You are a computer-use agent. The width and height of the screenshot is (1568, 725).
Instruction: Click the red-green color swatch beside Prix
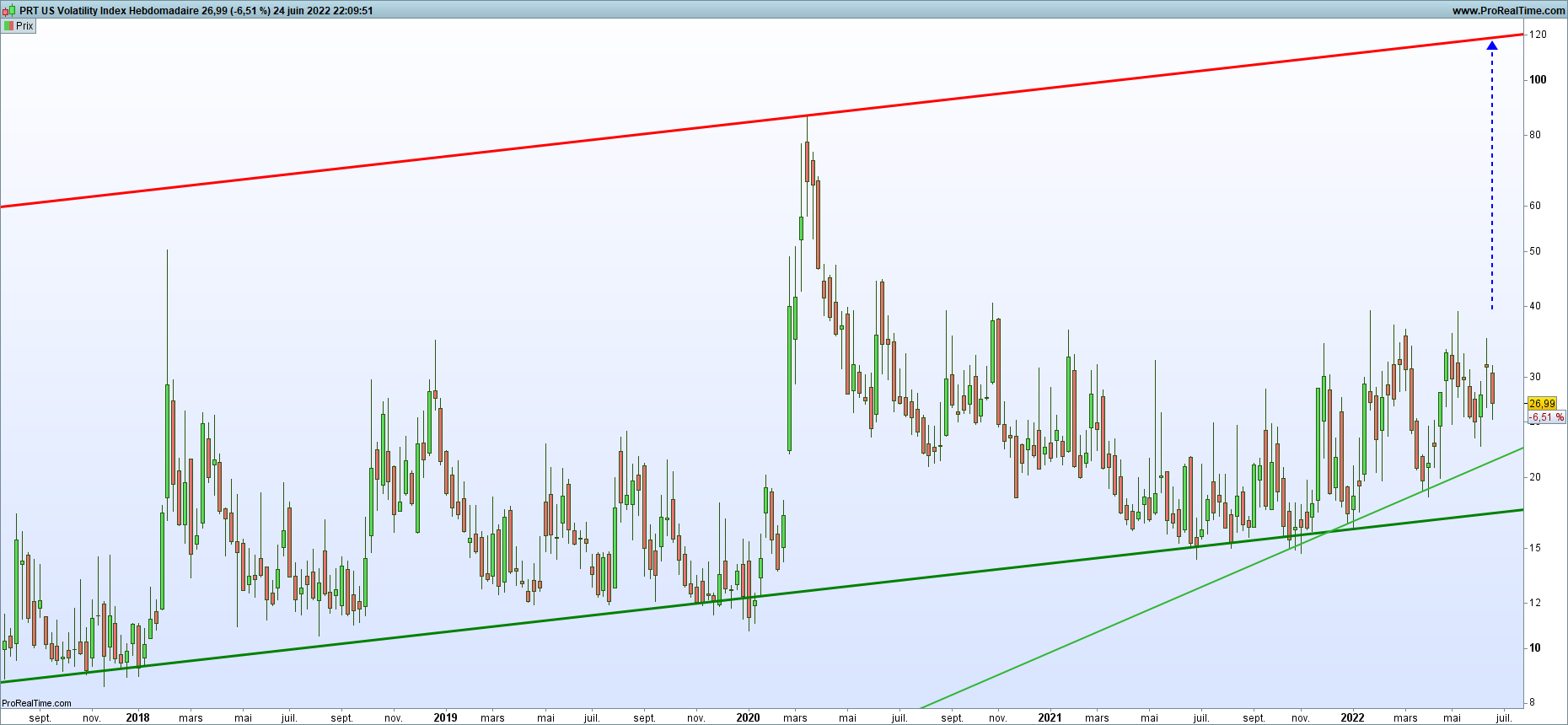pos(8,26)
